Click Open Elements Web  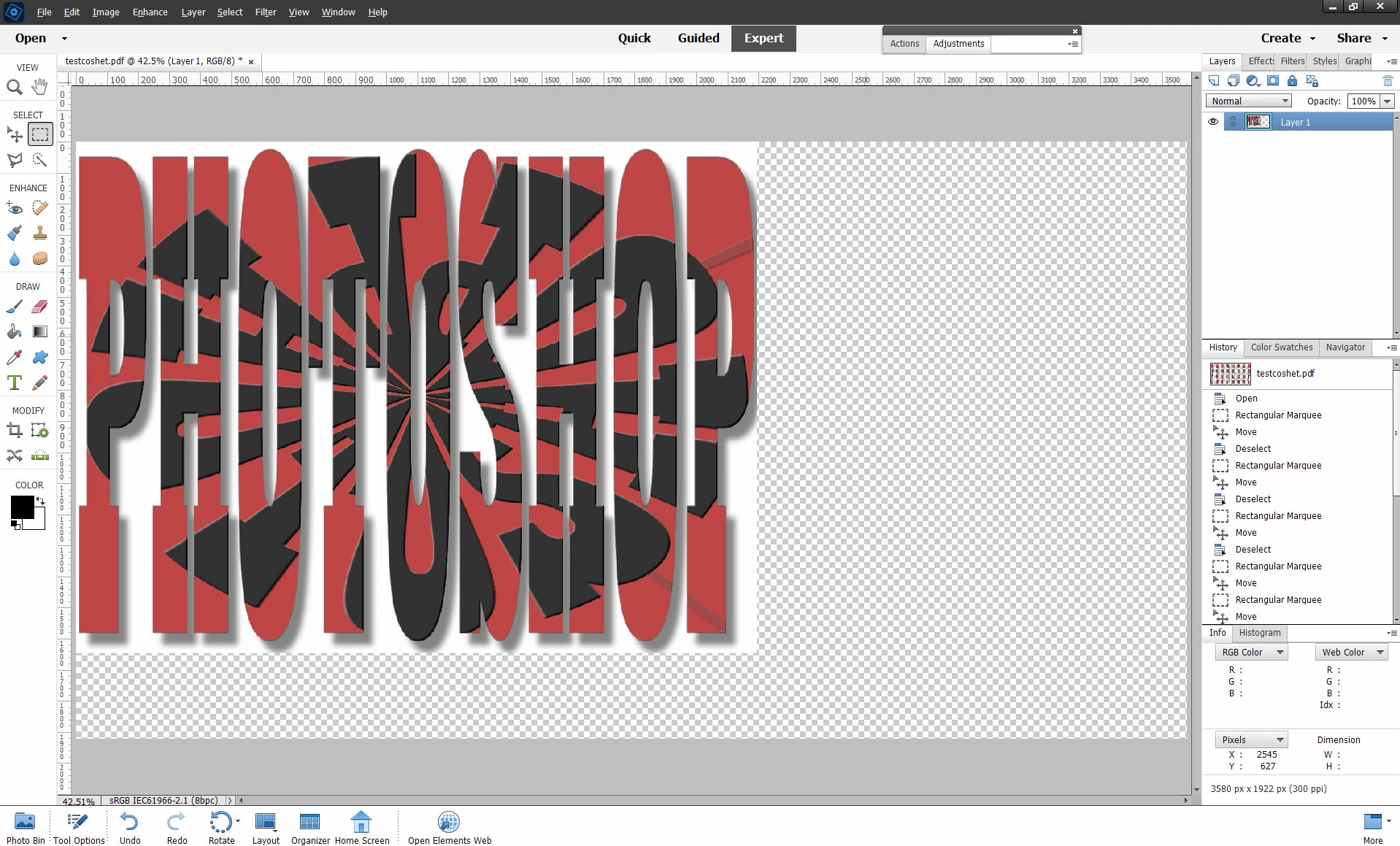[x=450, y=828]
